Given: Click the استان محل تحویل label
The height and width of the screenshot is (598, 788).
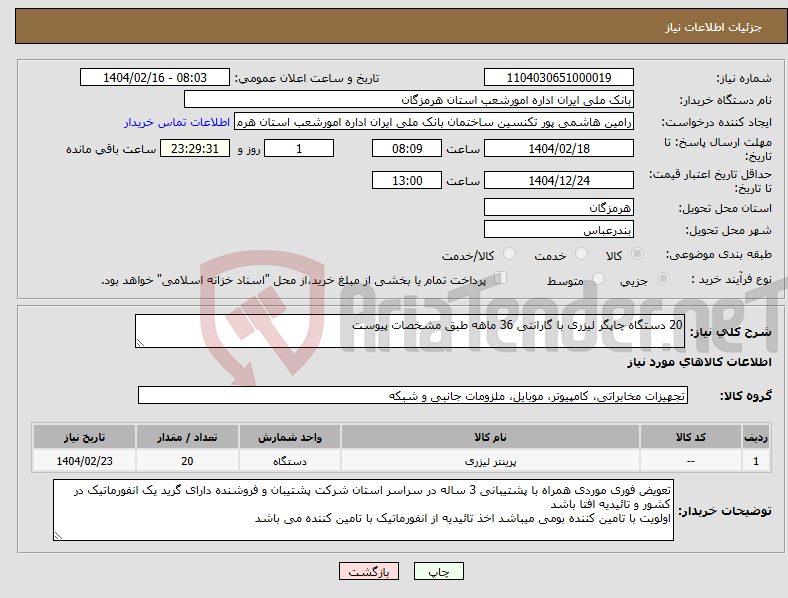Looking at the screenshot, I should [x=725, y=209].
